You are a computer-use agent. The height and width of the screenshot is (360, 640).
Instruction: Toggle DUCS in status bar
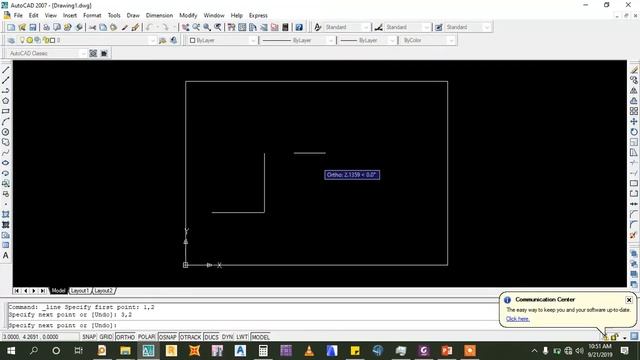pos(211,337)
